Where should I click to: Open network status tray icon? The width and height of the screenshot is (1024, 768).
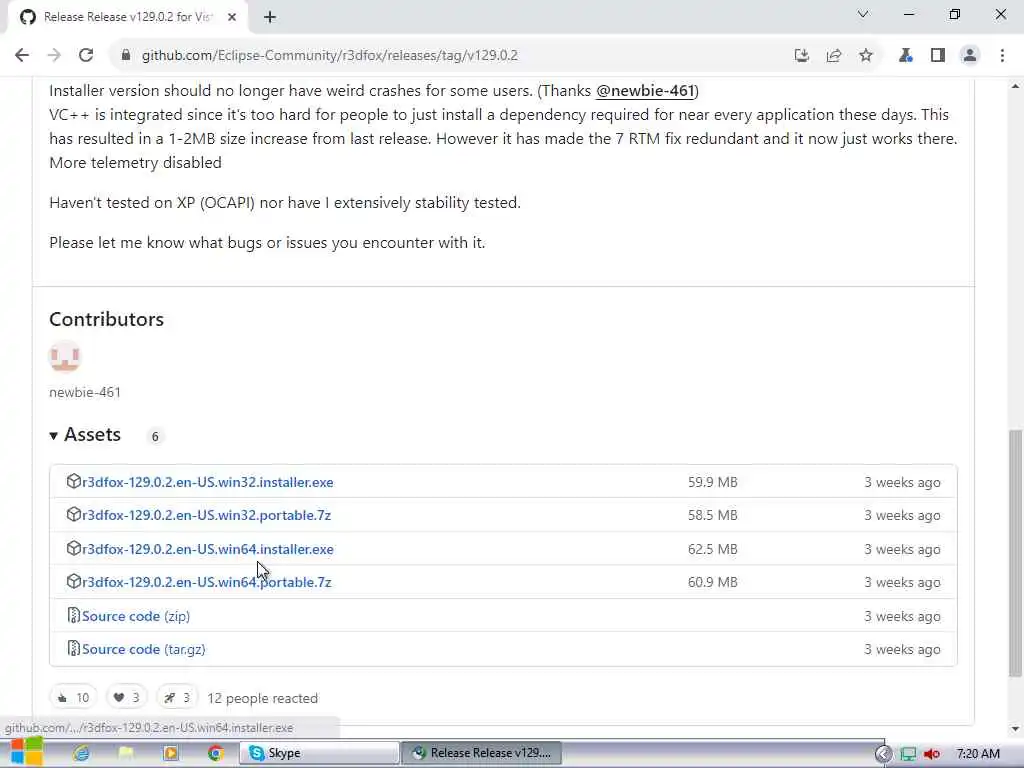coord(908,754)
